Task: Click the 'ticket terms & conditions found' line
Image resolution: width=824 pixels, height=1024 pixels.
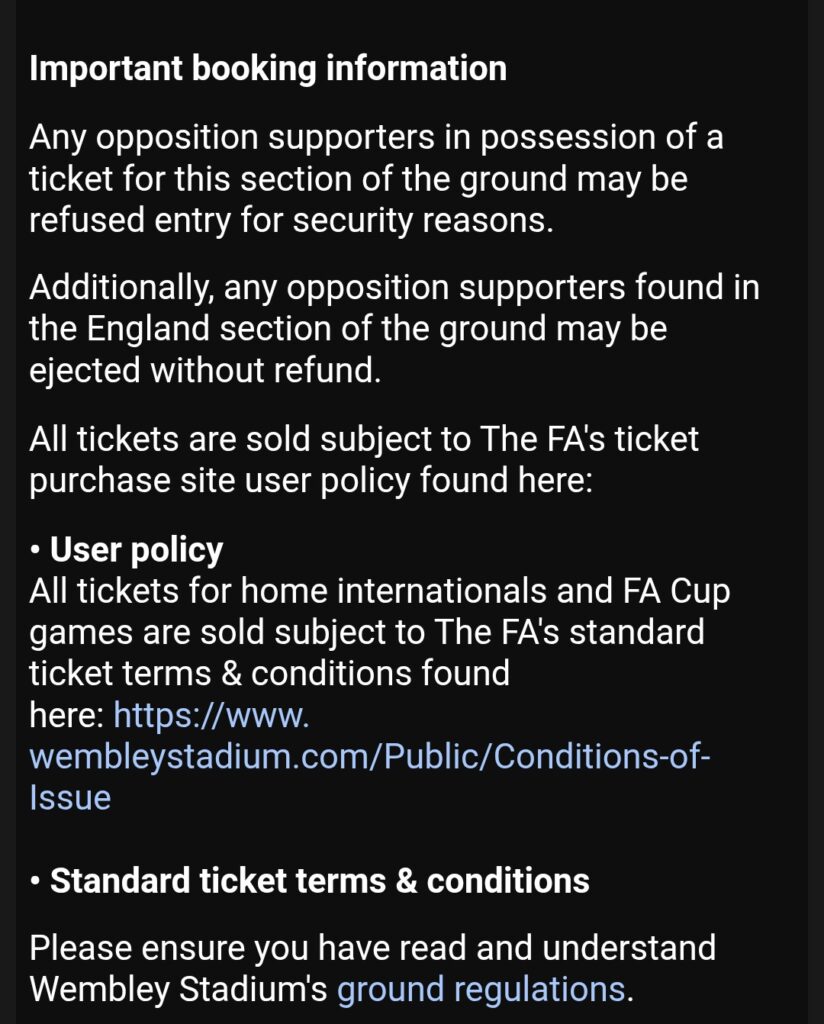Action: [269, 673]
